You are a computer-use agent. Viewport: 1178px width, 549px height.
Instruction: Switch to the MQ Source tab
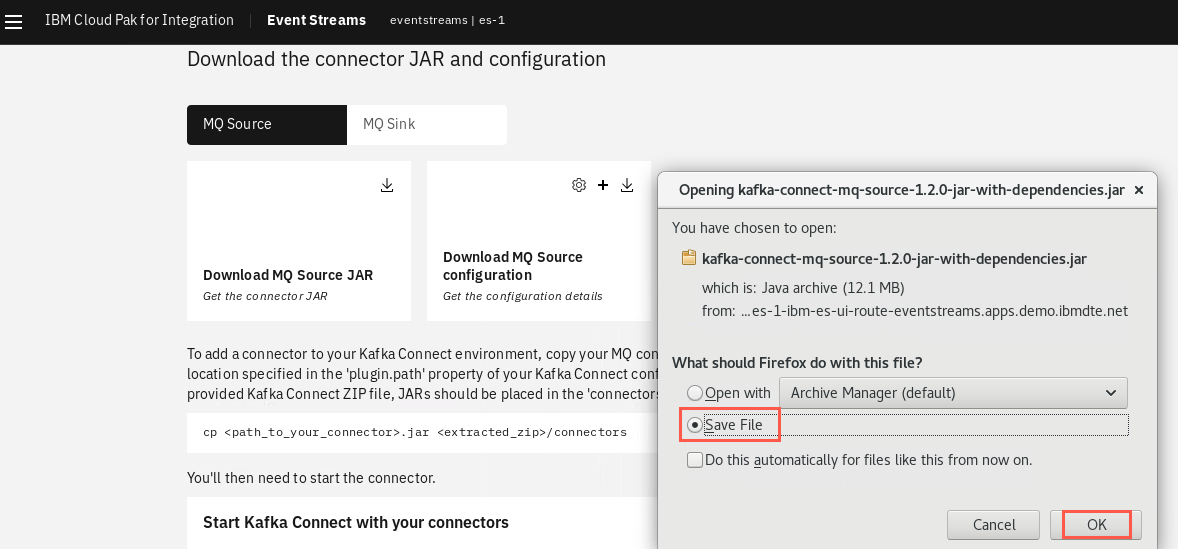pyautogui.click(x=267, y=125)
